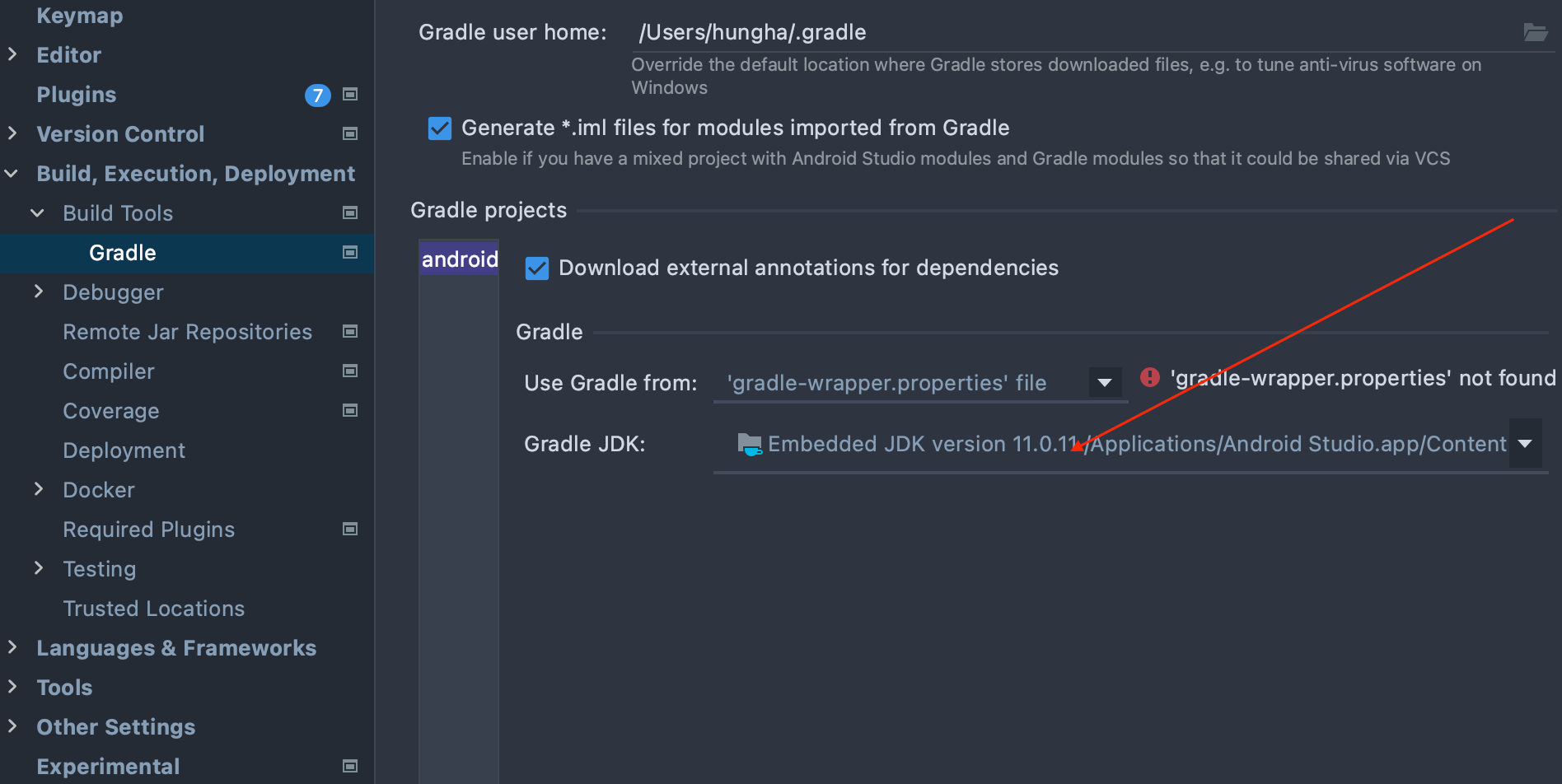Collapse the Build Tools section
The width and height of the screenshot is (1562, 784).
tap(36, 212)
